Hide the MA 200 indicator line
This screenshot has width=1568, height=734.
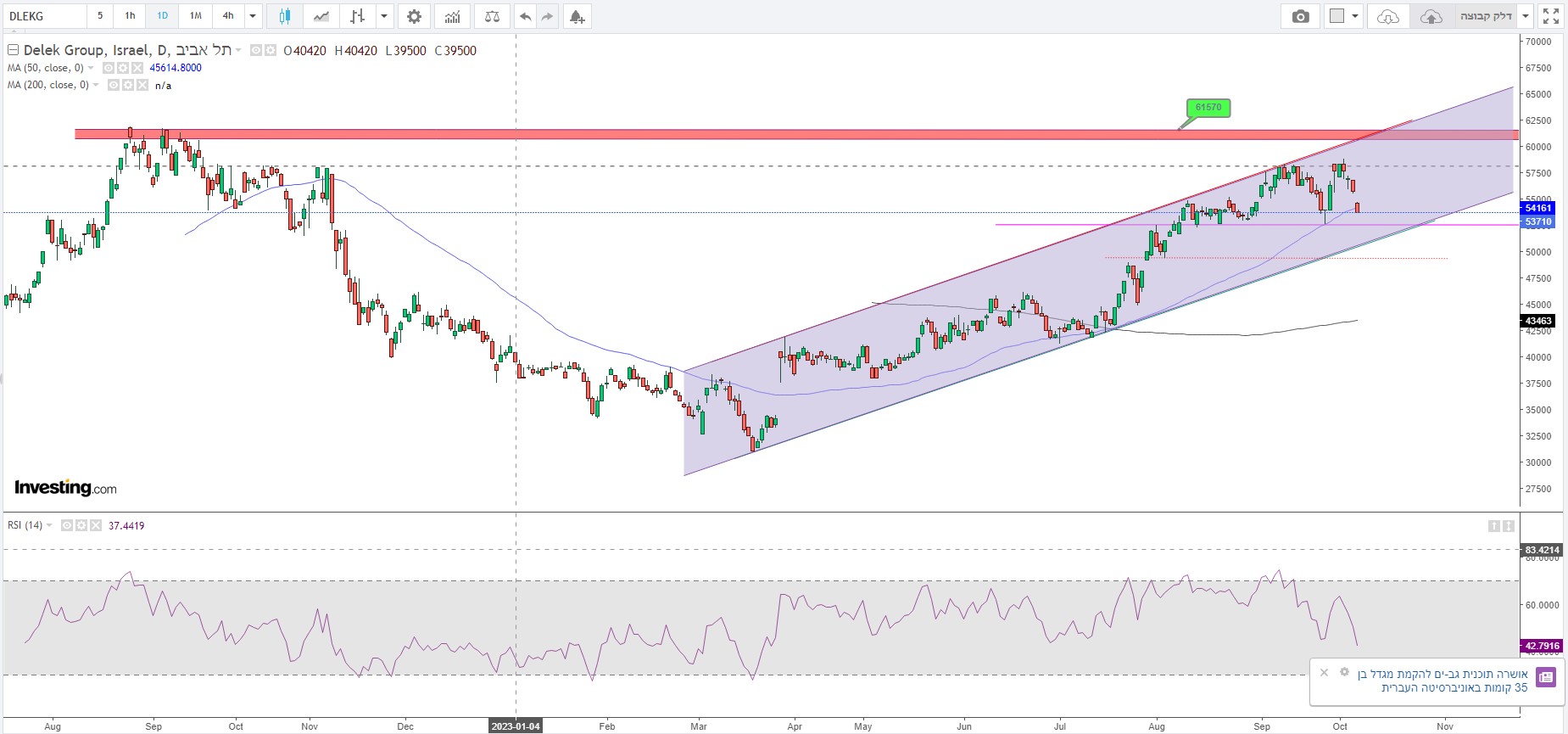[114, 85]
